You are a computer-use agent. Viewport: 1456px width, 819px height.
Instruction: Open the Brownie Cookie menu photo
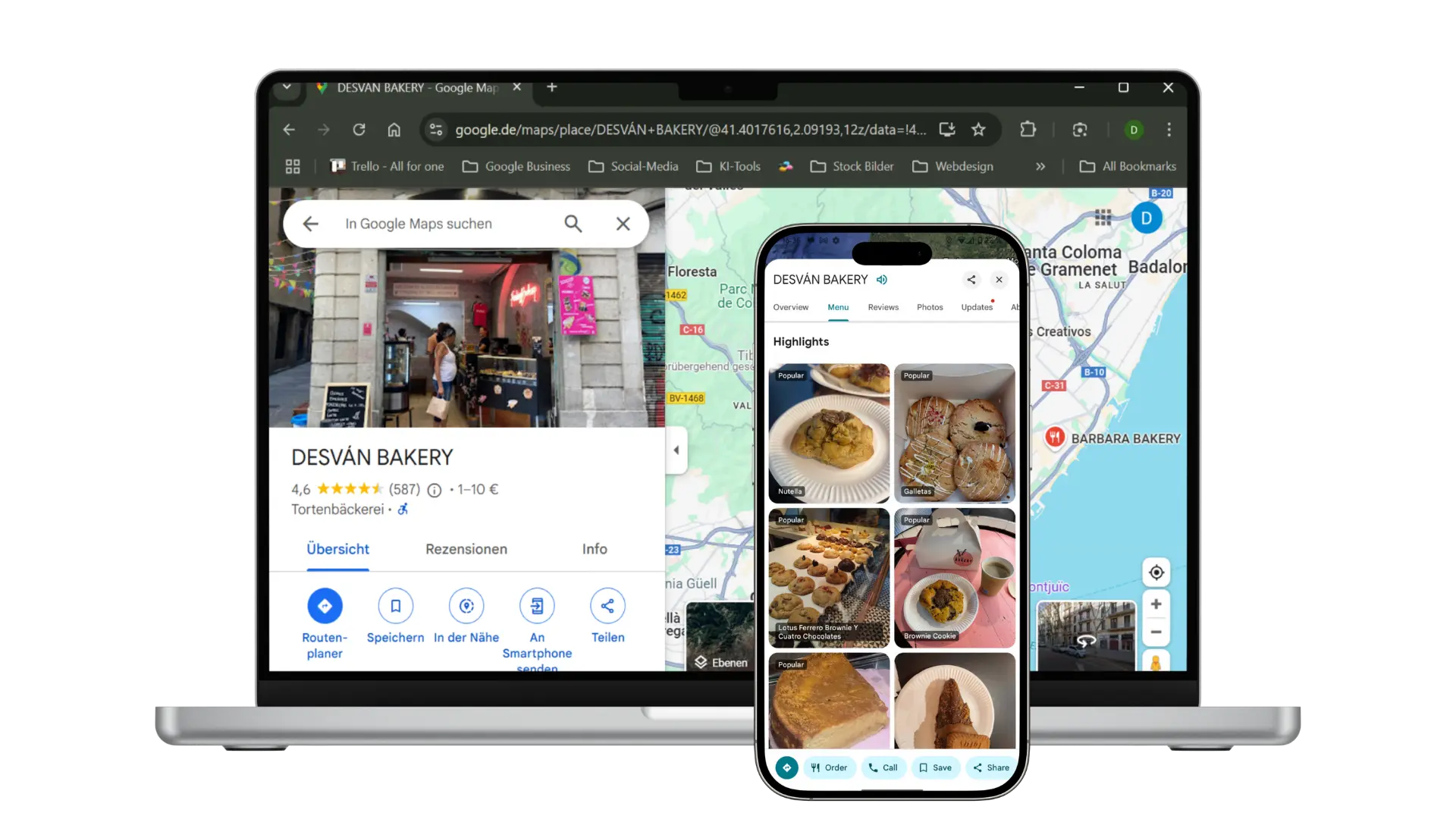pos(955,578)
